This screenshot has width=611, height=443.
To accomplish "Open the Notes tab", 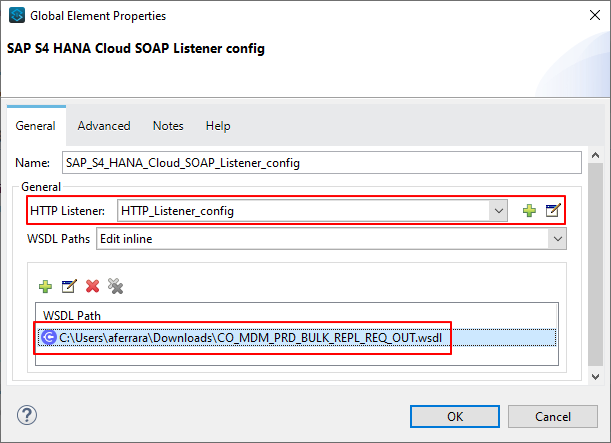I will tap(168, 126).
